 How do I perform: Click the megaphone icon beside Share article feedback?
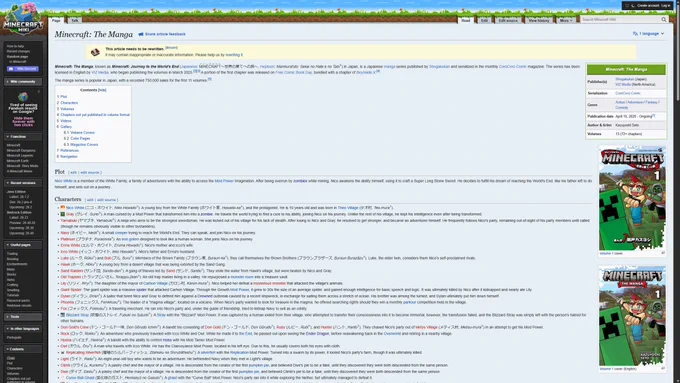[141, 34]
